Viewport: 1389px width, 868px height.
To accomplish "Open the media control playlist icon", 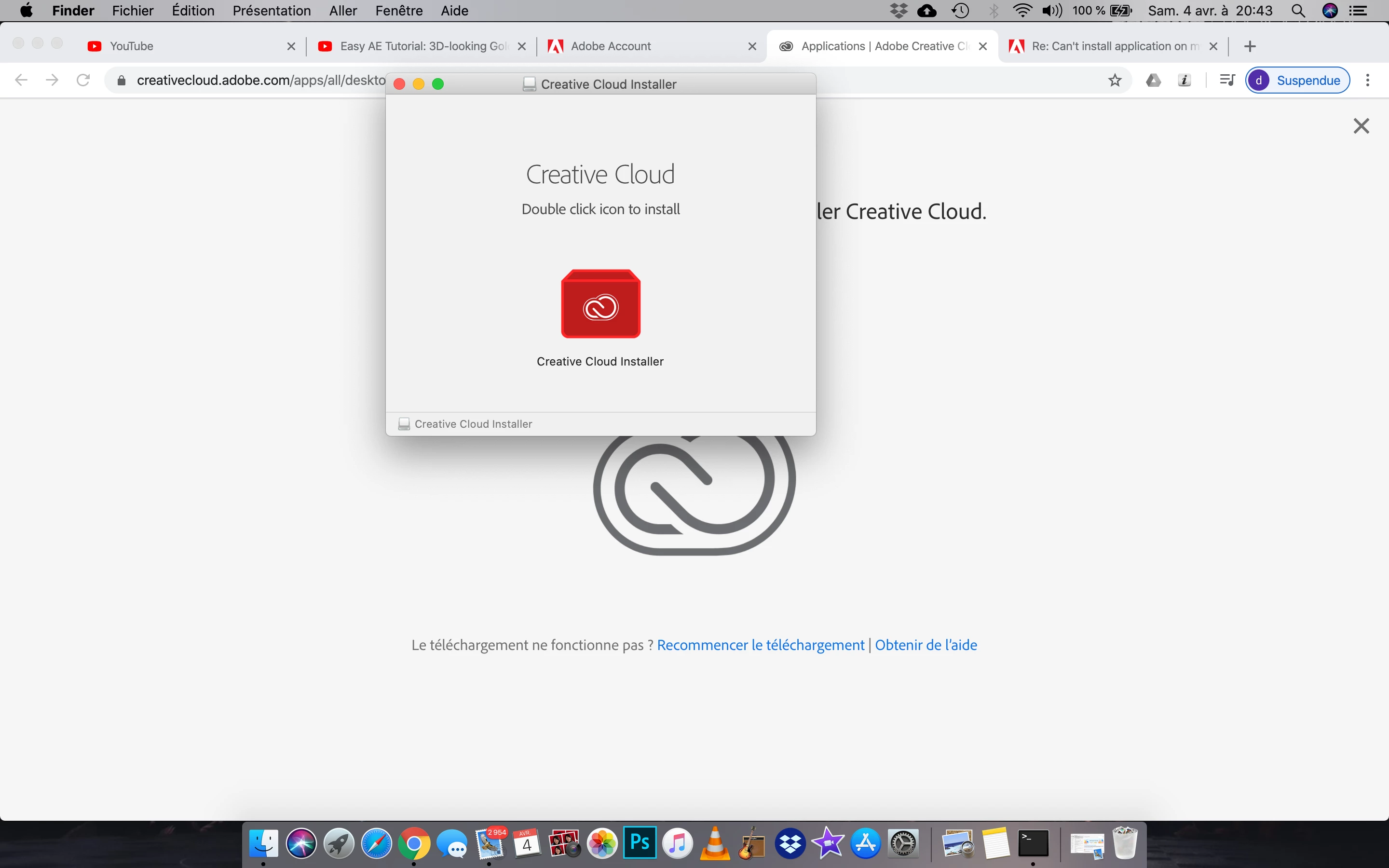I will (1227, 81).
